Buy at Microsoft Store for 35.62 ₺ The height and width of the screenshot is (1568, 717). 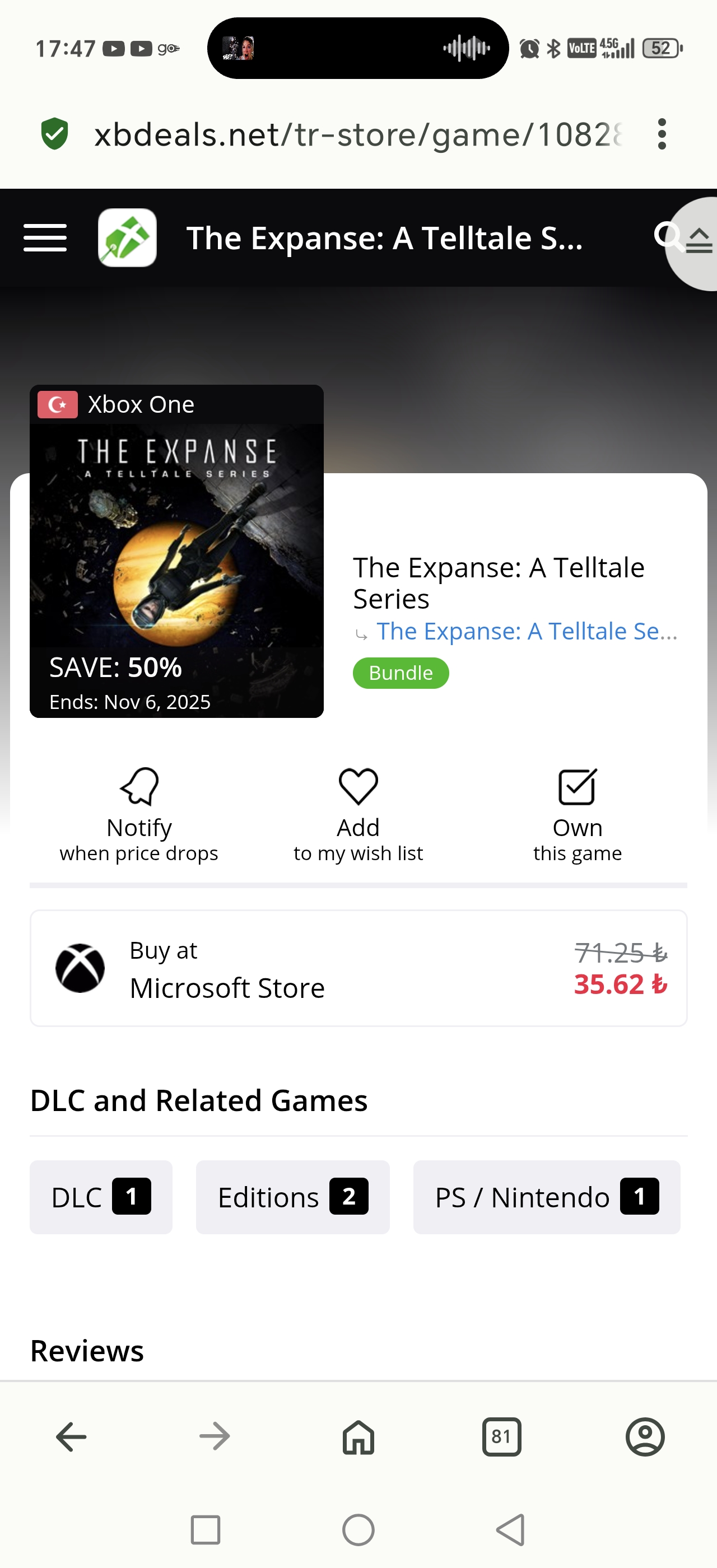coord(358,968)
